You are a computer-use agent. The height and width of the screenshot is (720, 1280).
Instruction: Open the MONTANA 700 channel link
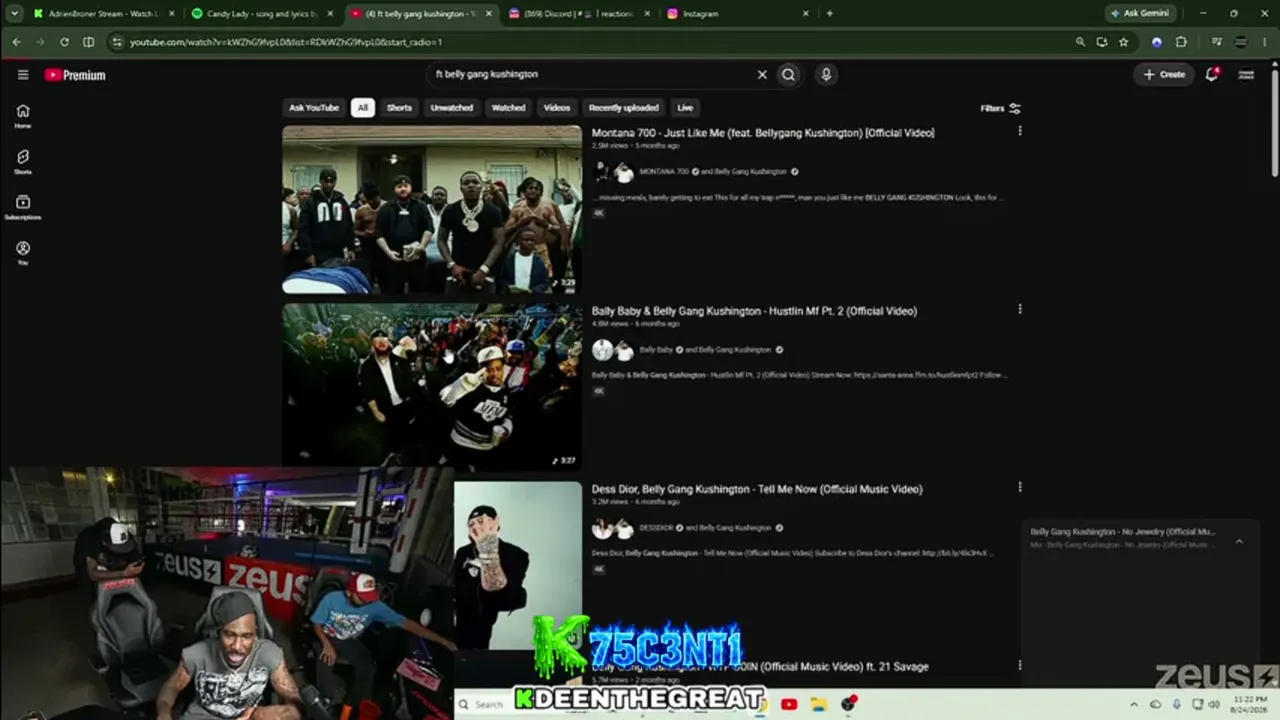point(664,172)
